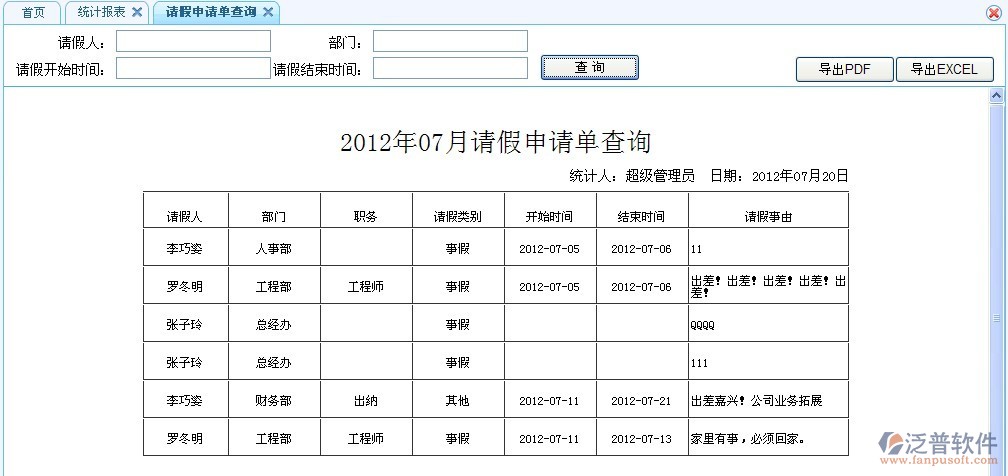This screenshot has width=1008, height=476.
Task: Select the 请假开始时间 field
Action: coord(194,68)
